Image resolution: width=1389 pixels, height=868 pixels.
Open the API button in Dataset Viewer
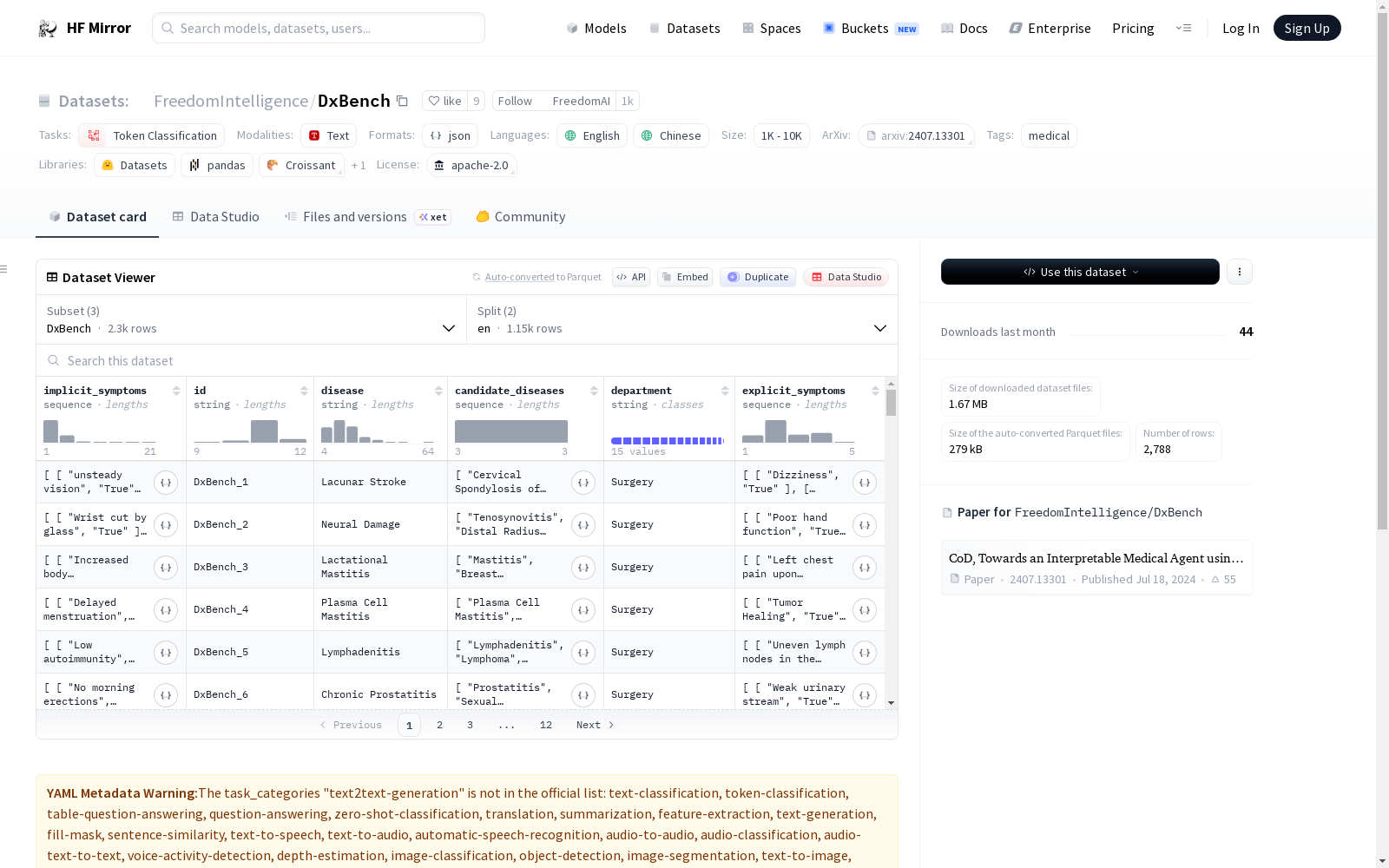point(631,277)
